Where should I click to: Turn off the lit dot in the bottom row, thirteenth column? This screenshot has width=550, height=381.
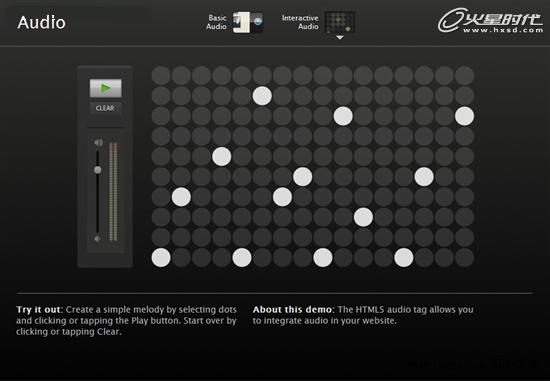pyautogui.click(x=404, y=258)
